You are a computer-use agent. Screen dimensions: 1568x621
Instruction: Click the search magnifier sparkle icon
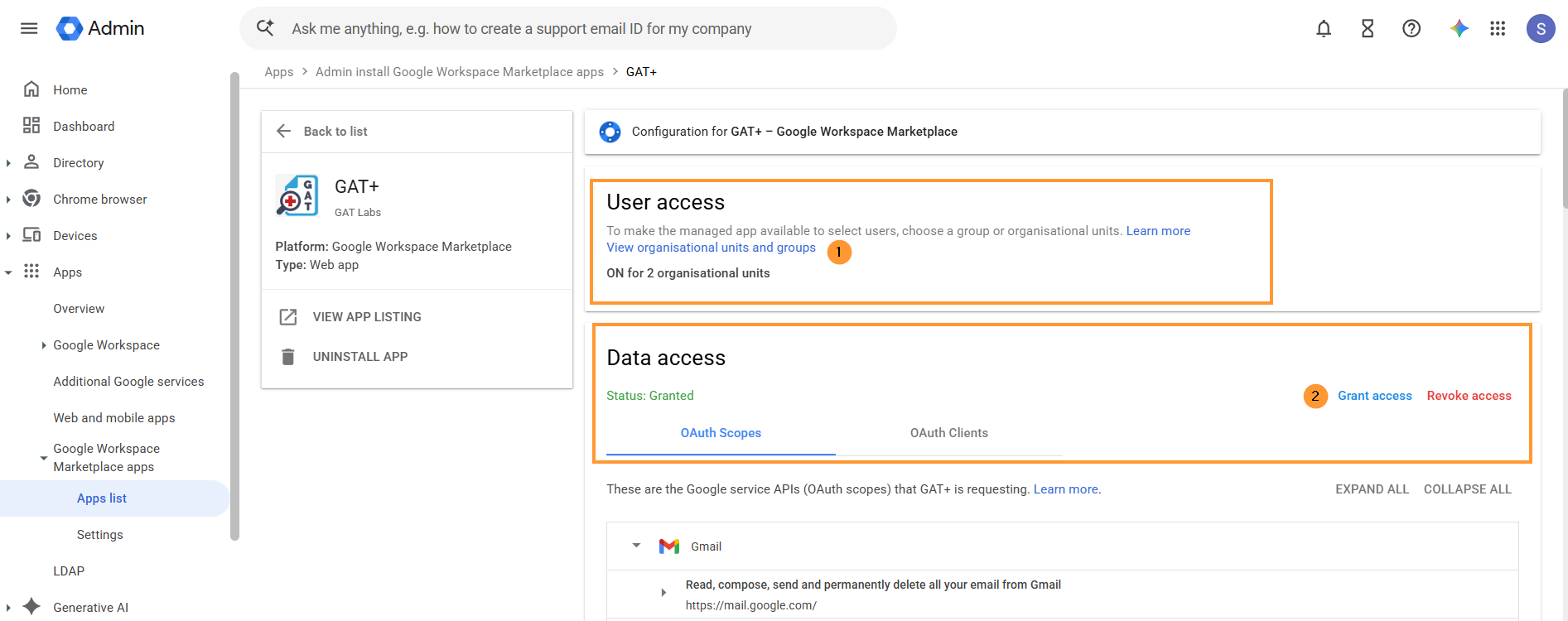(x=265, y=28)
